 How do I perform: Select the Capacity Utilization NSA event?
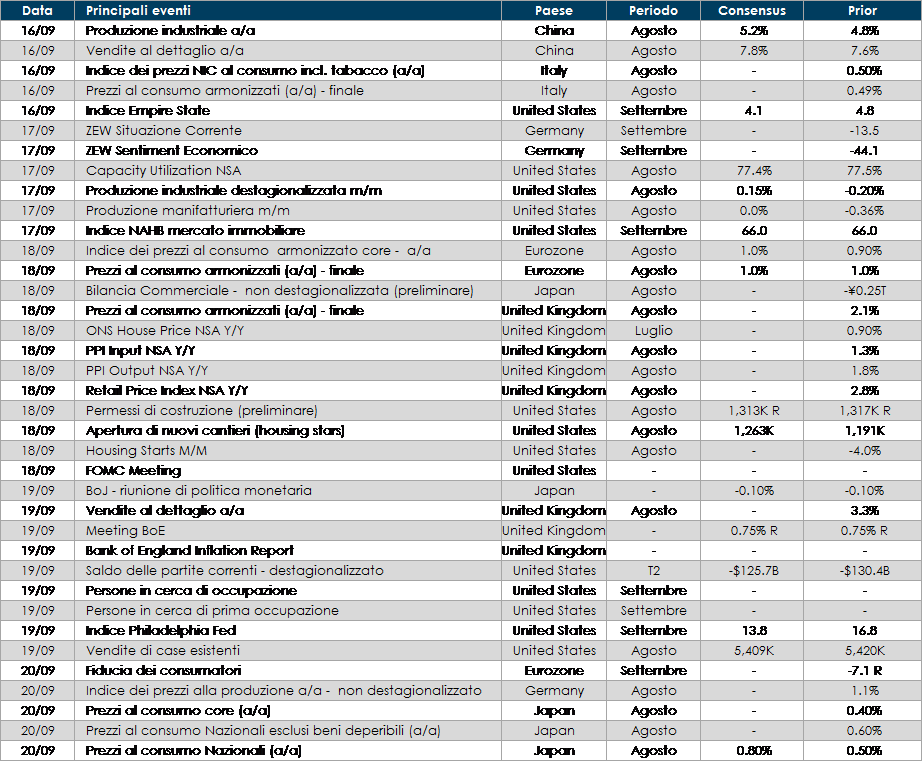(x=163, y=171)
